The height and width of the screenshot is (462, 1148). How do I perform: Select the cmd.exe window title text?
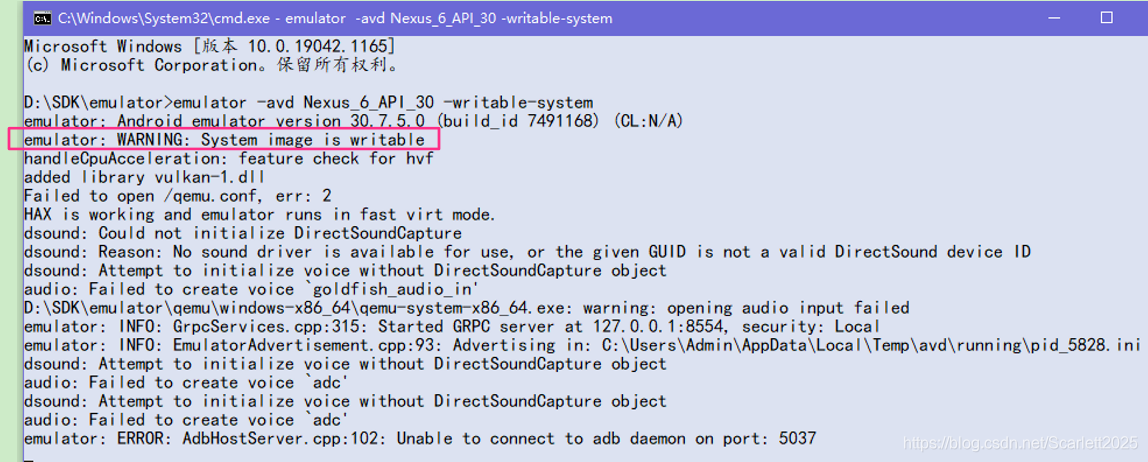(x=335, y=18)
